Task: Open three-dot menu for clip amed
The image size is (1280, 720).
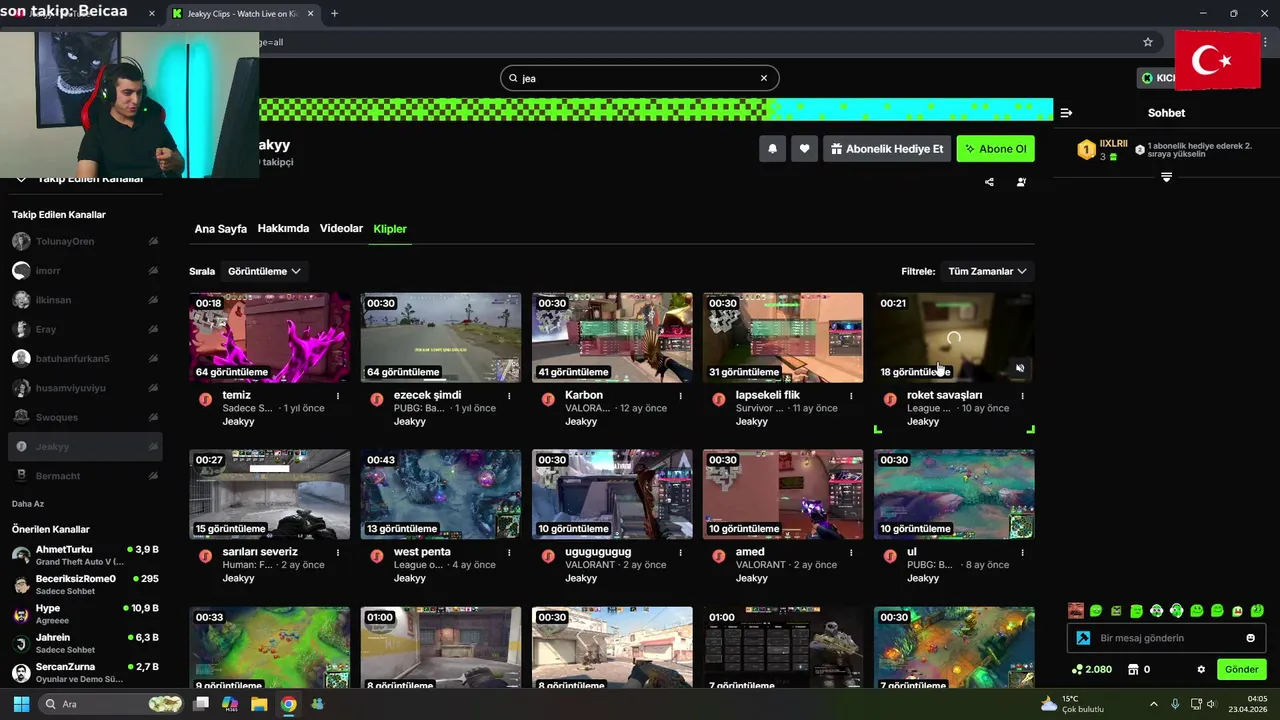Action: pyautogui.click(x=851, y=553)
